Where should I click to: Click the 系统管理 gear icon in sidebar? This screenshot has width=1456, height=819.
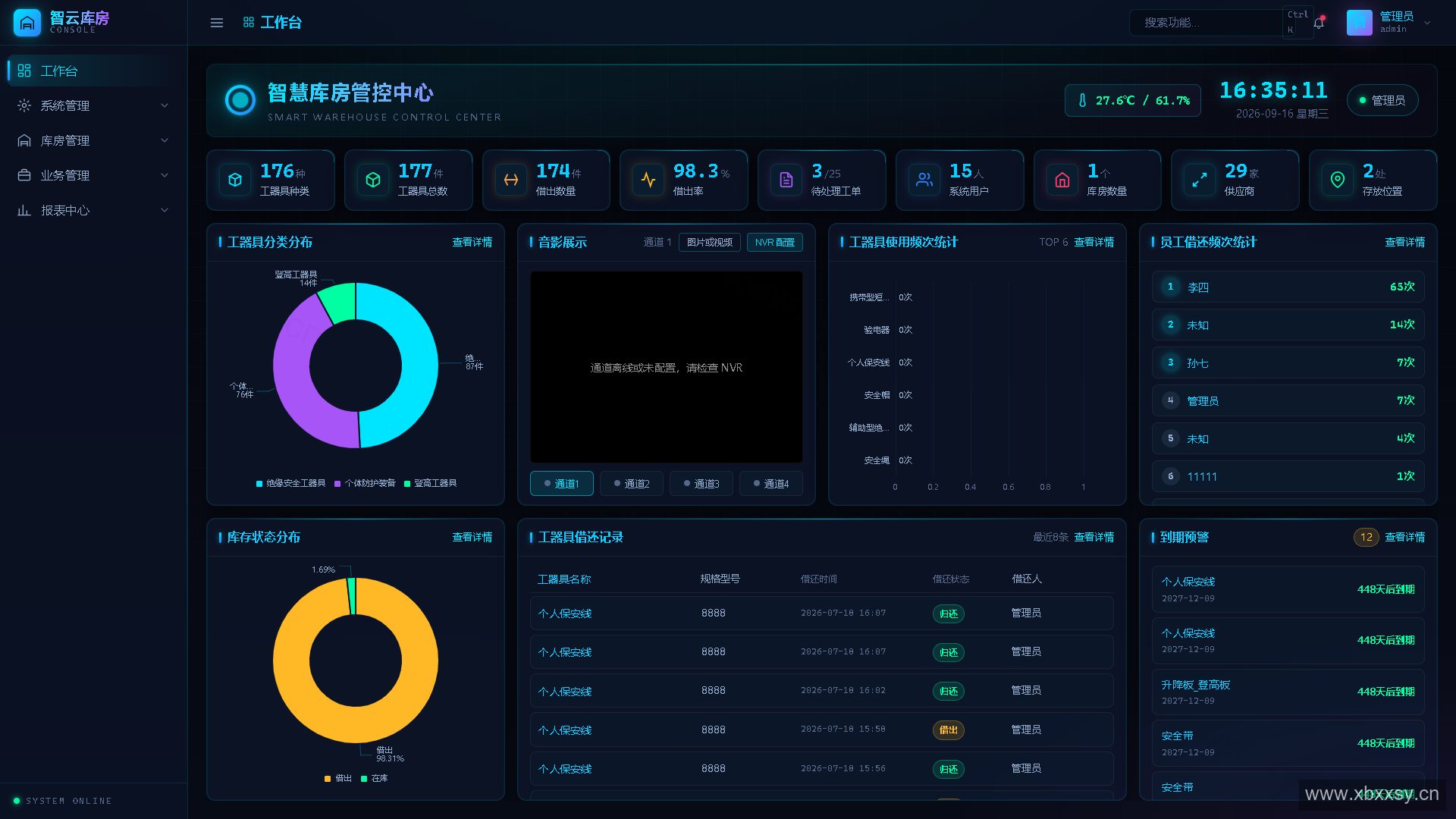click(x=24, y=105)
